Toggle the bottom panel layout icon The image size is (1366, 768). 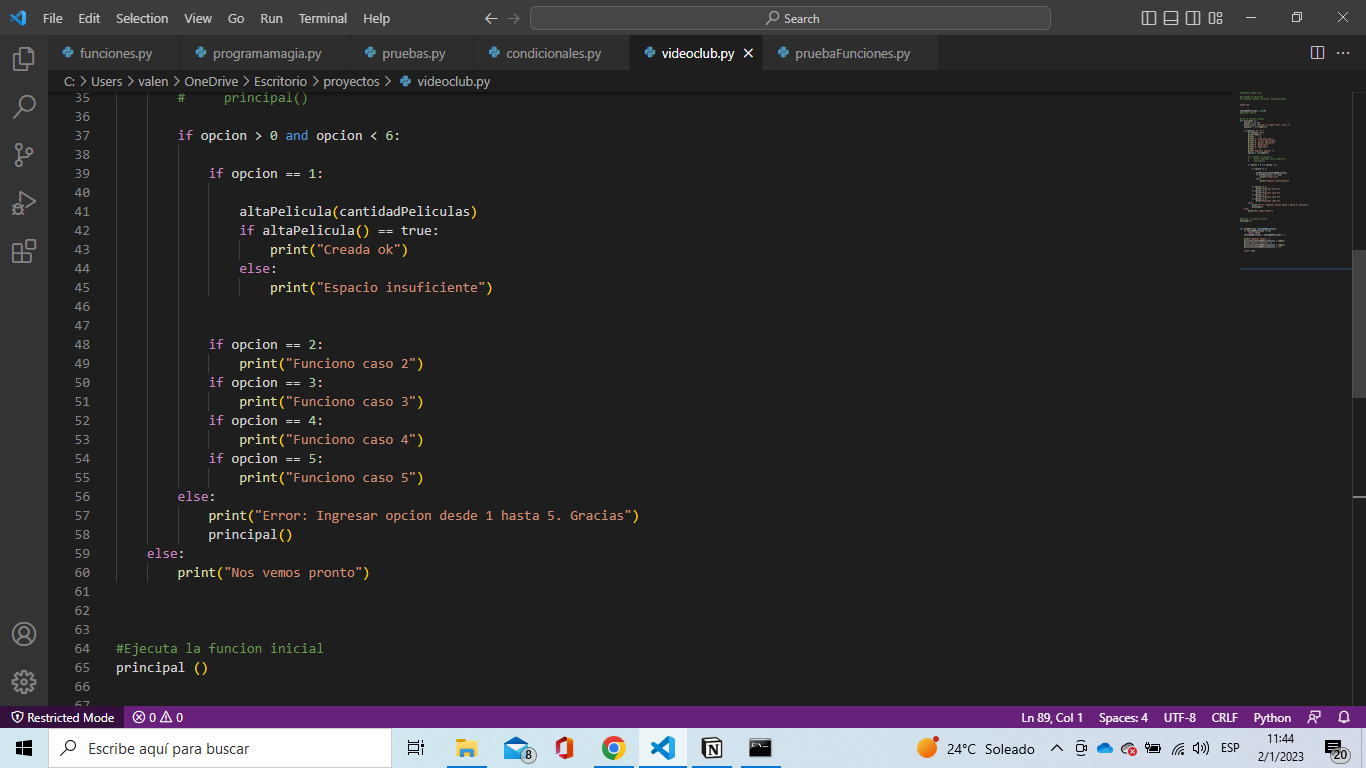point(1171,18)
